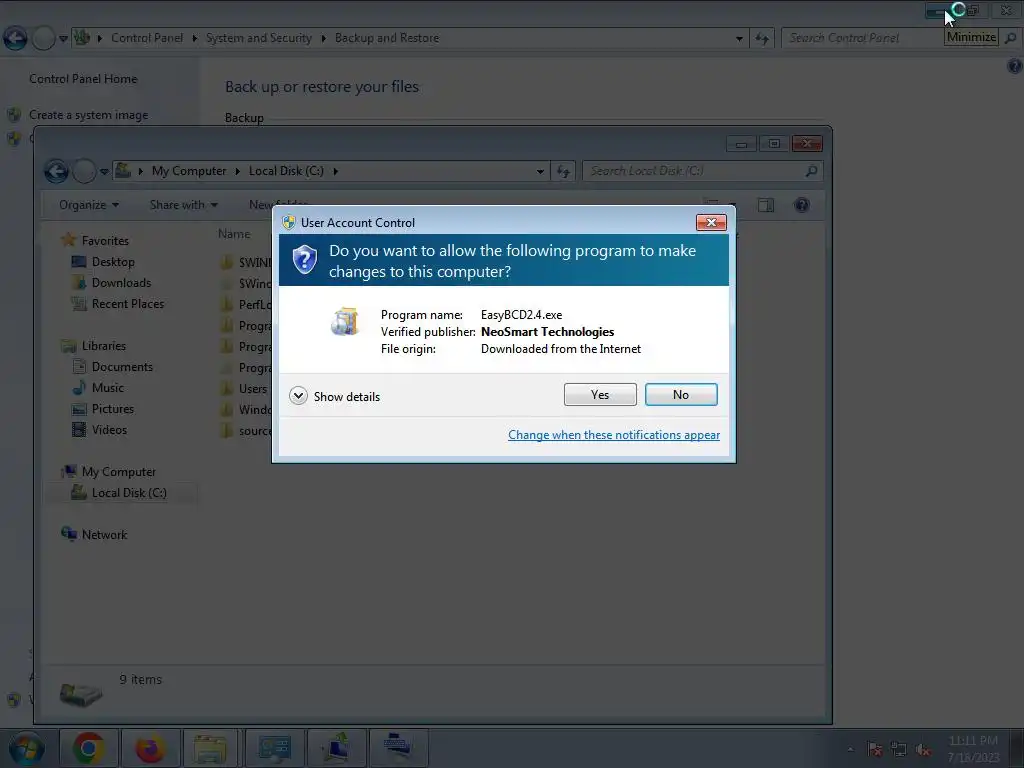Open Explorer recent locations dropdown arrow

click(104, 172)
